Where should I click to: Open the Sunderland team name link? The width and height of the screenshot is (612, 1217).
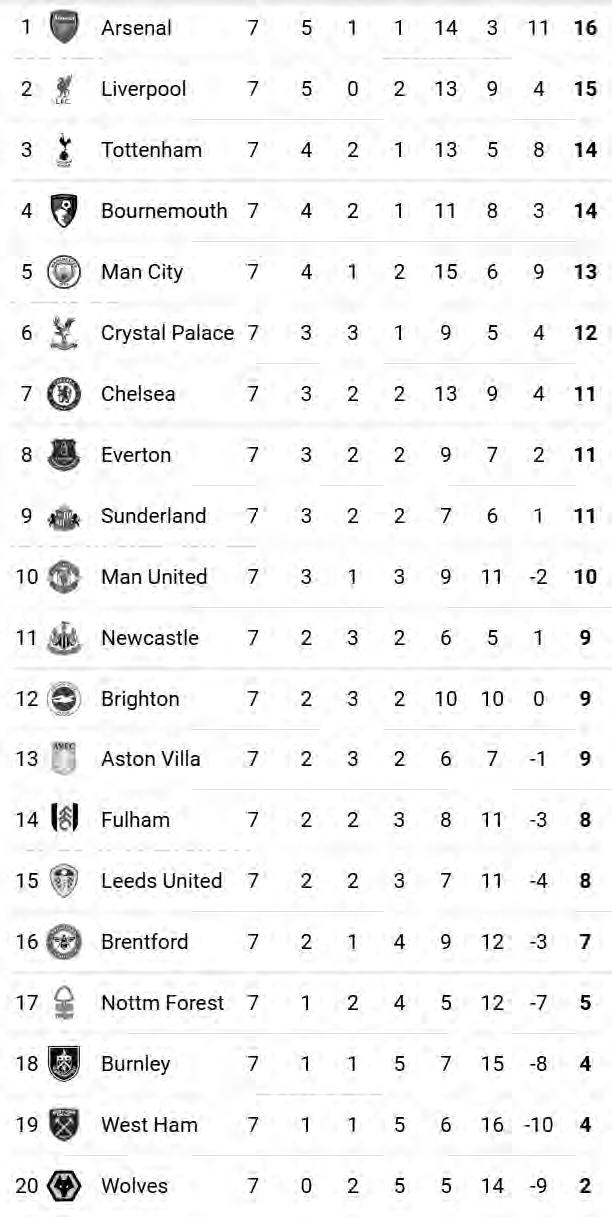pos(153,516)
